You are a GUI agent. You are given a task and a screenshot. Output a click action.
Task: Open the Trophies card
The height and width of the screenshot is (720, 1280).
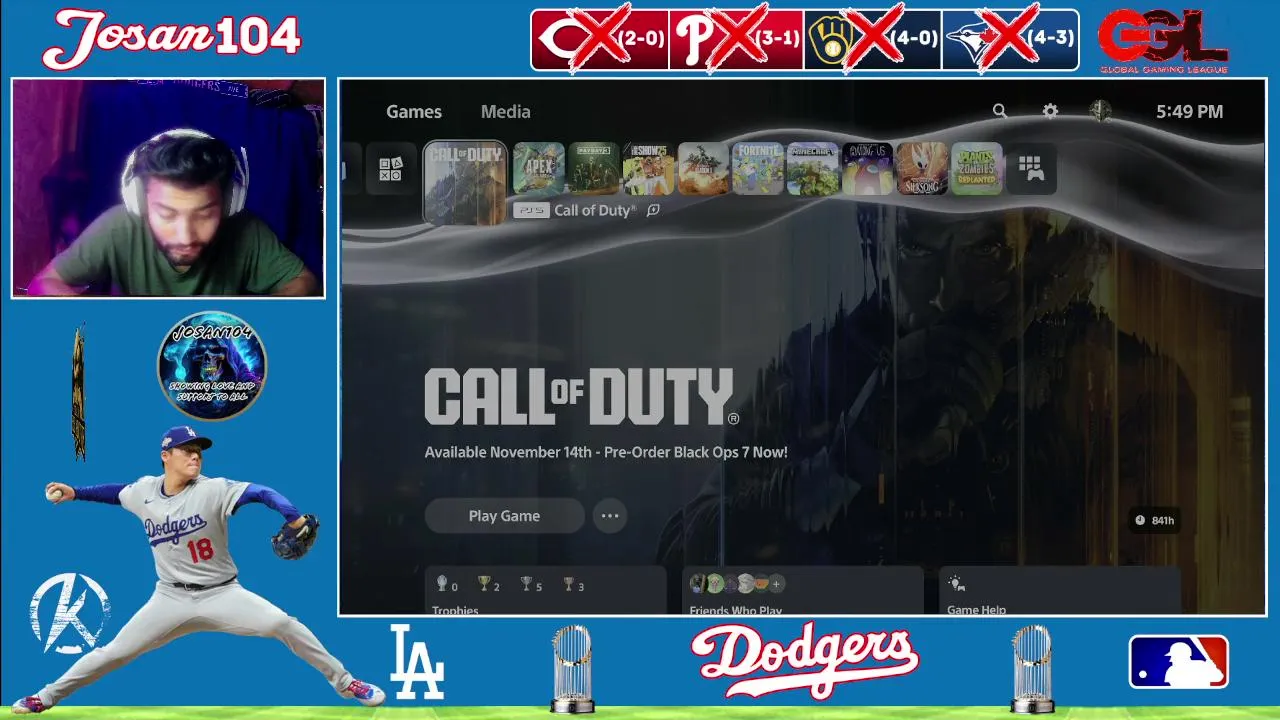(x=545, y=591)
